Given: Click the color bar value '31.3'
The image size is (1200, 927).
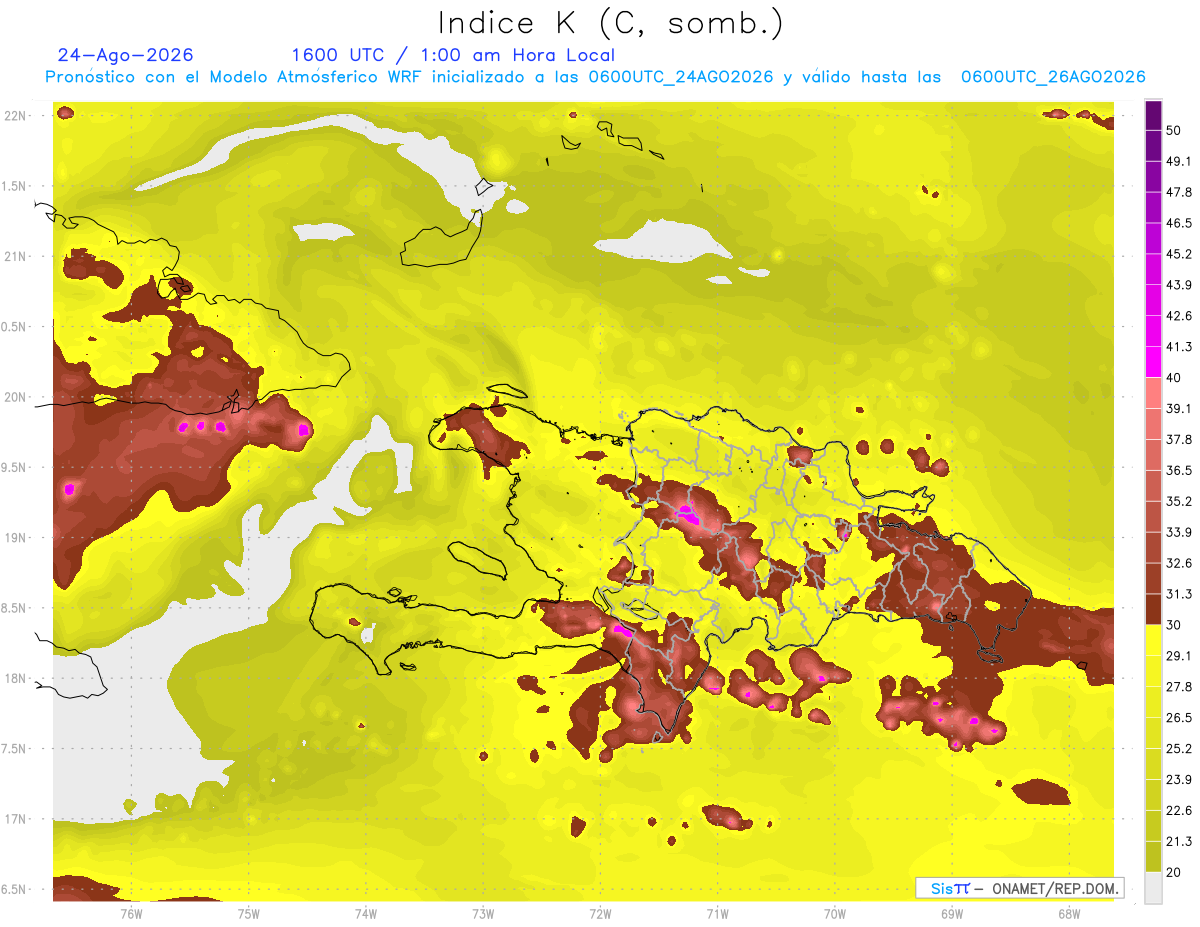Looking at the screenshot, I should 1179,595.
